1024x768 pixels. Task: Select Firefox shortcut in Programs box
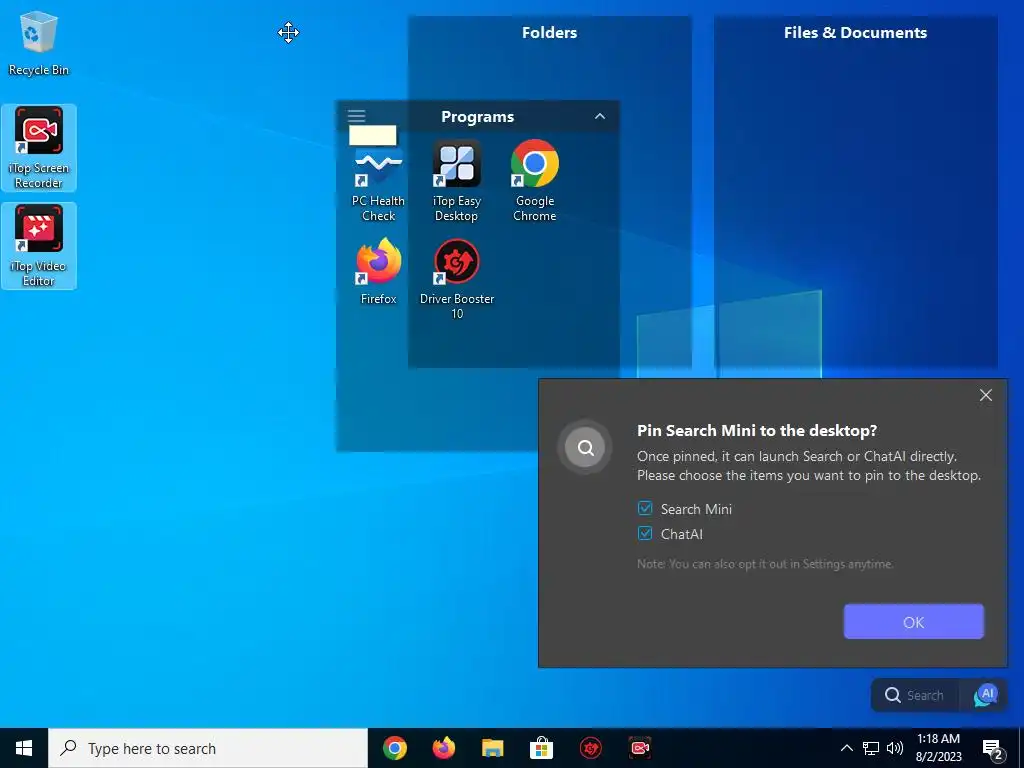tap(378, 272)
